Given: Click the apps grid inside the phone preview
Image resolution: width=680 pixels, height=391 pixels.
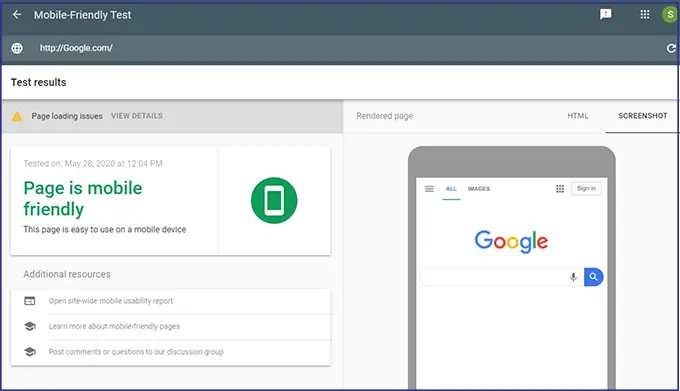Looking at the screenshot, I should pos(560,189).
